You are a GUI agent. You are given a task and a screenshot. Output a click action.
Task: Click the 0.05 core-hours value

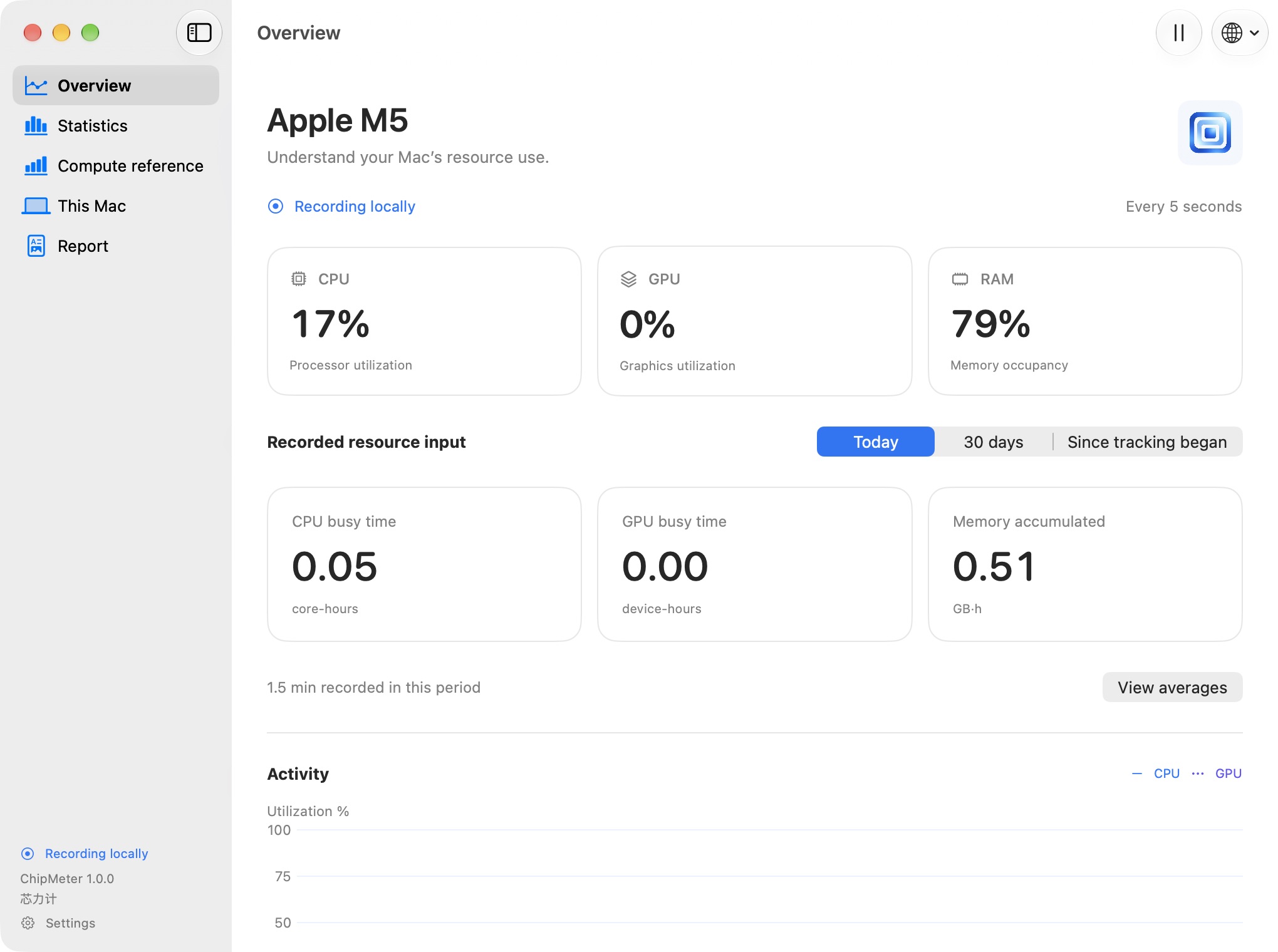(x=335, y=566)
